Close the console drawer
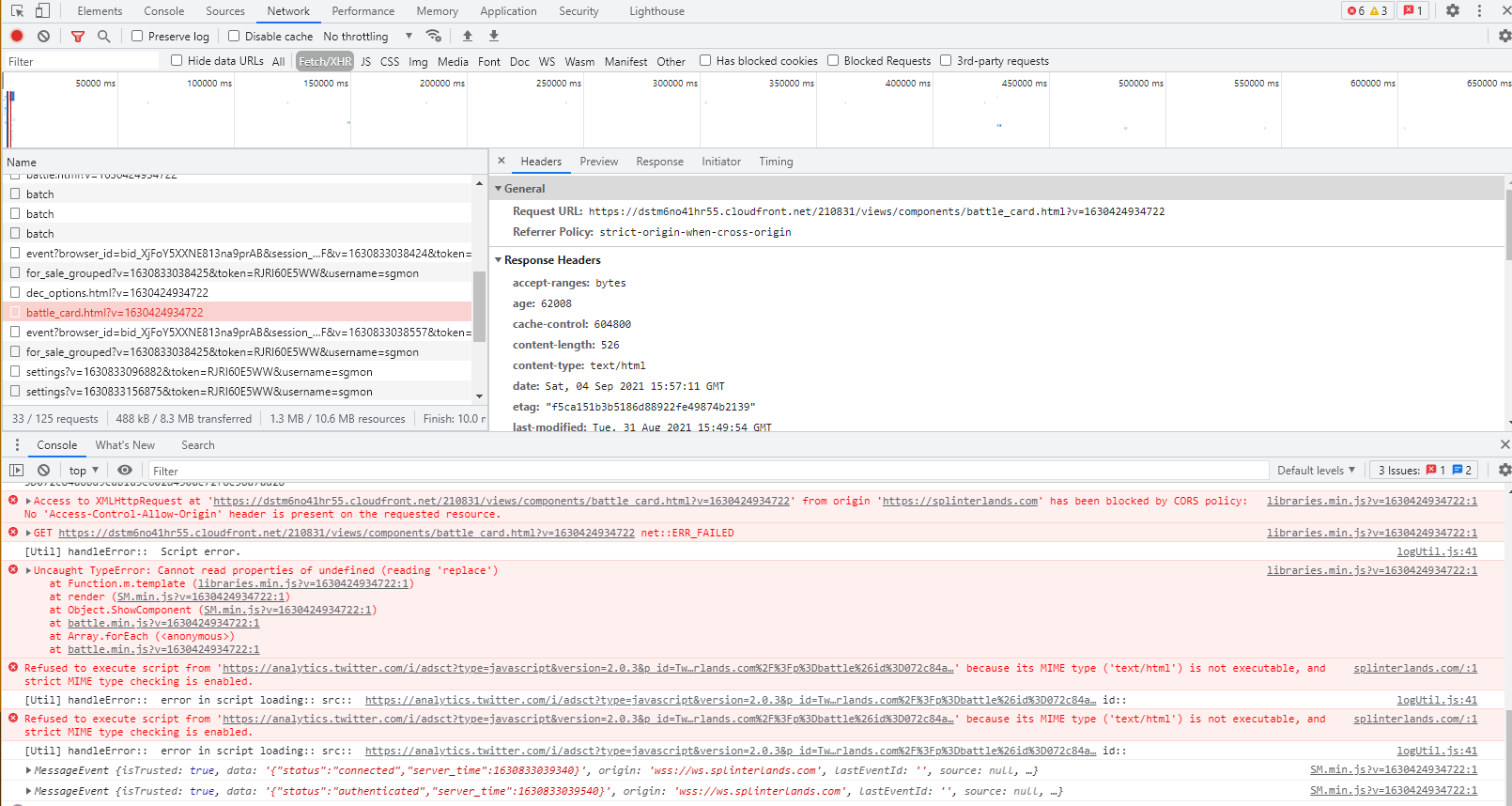The image size is (1512, 806). (1504, 444)
